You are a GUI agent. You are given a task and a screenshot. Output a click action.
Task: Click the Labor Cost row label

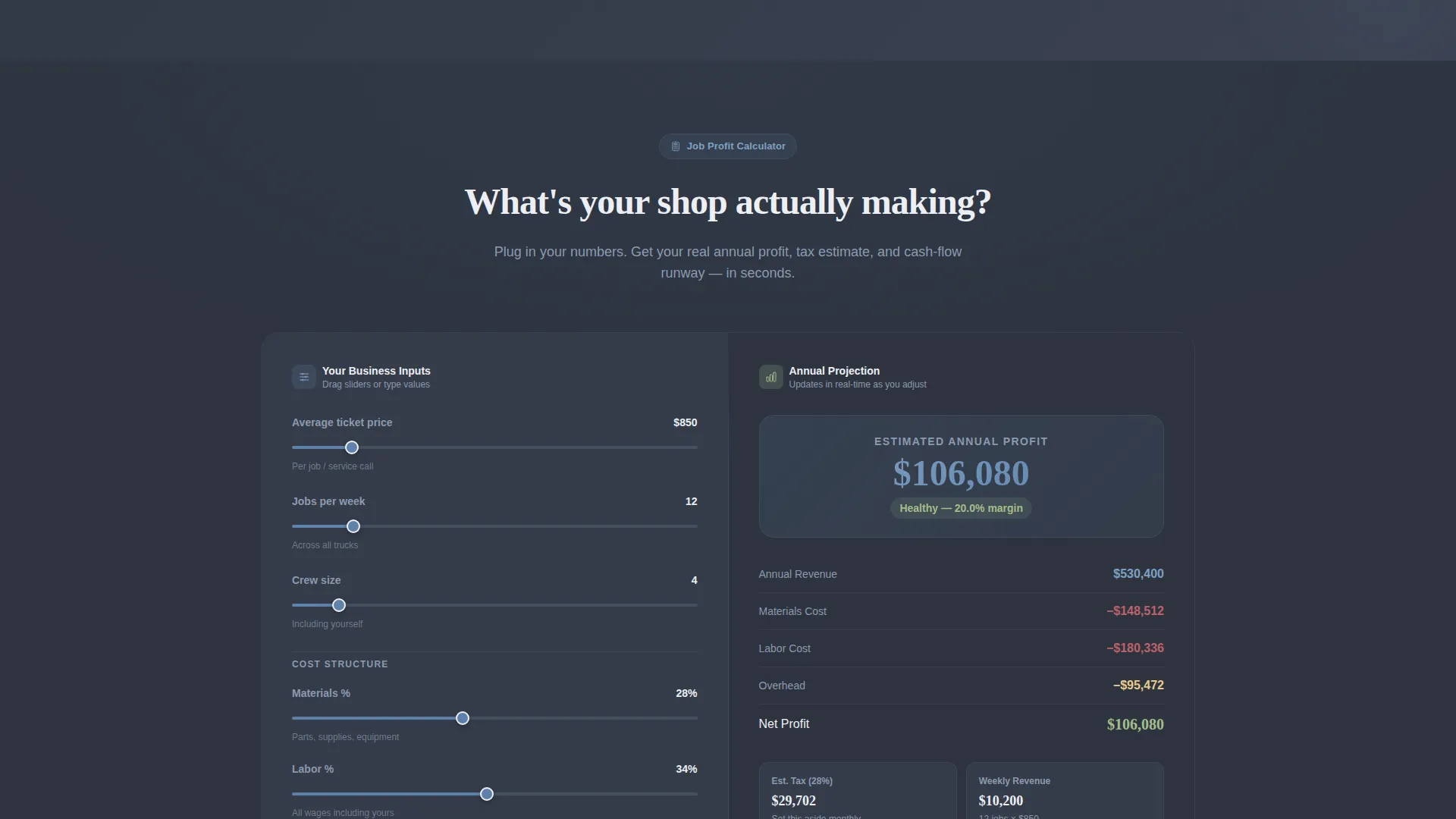[x=784, y=648]
